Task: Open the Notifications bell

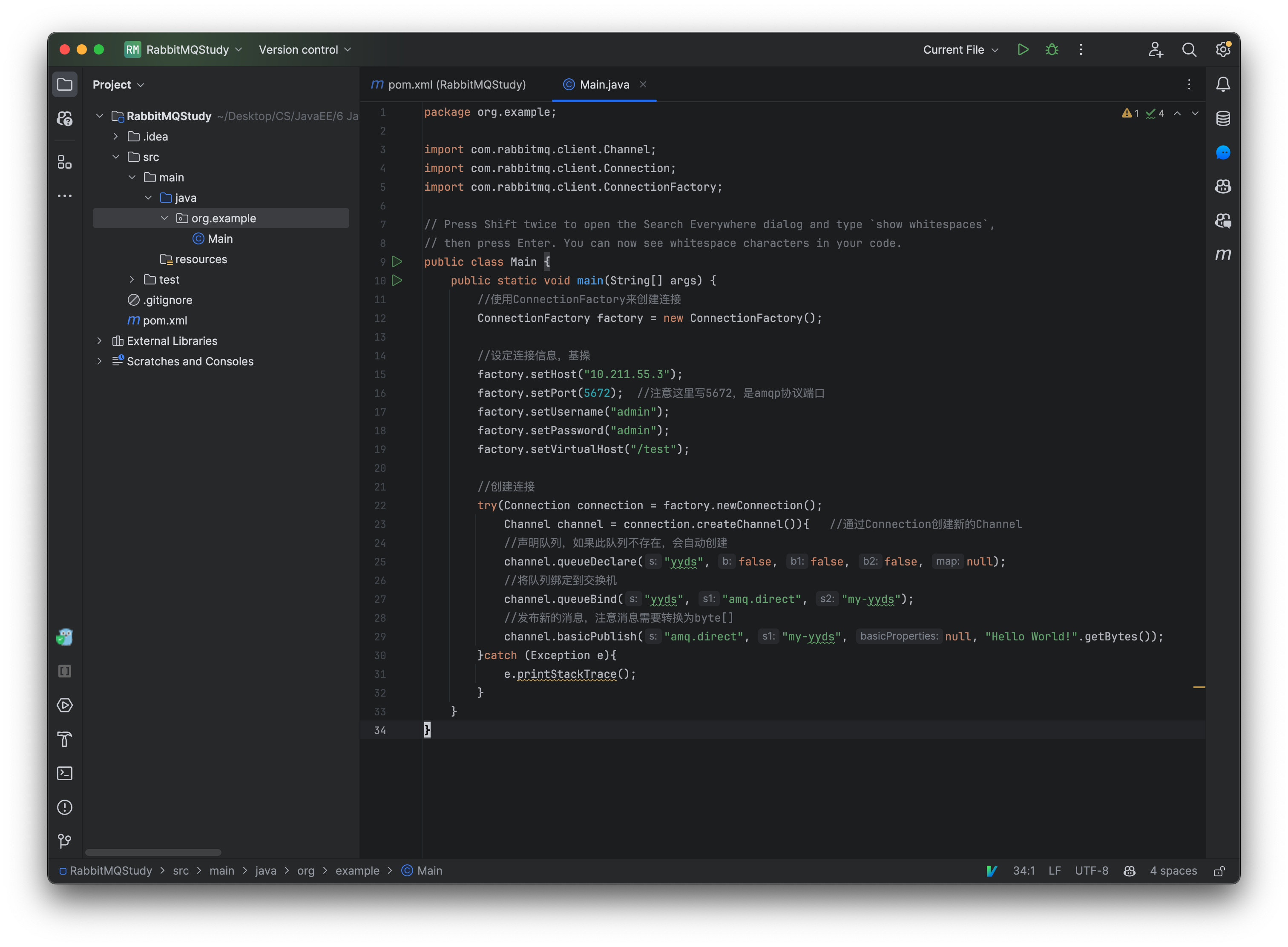Action: (x=1223, y=85)
